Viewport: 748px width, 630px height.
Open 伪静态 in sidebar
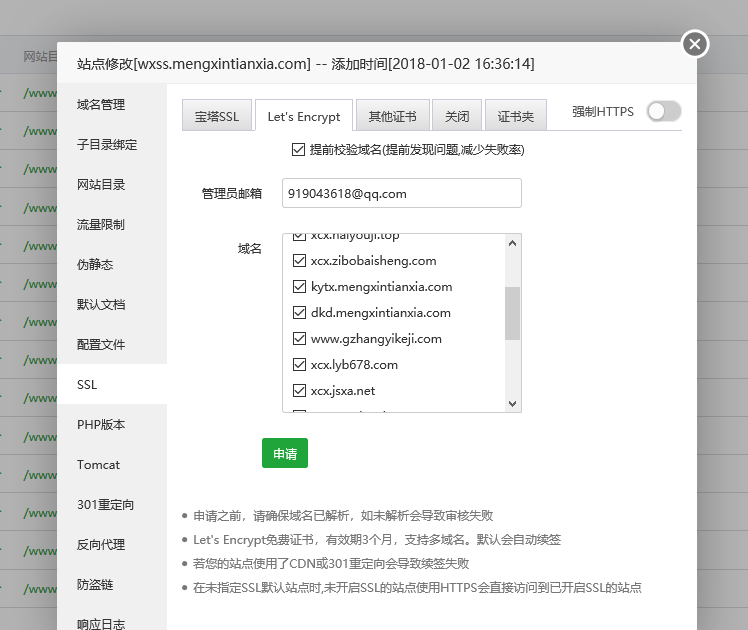point(112,264)
